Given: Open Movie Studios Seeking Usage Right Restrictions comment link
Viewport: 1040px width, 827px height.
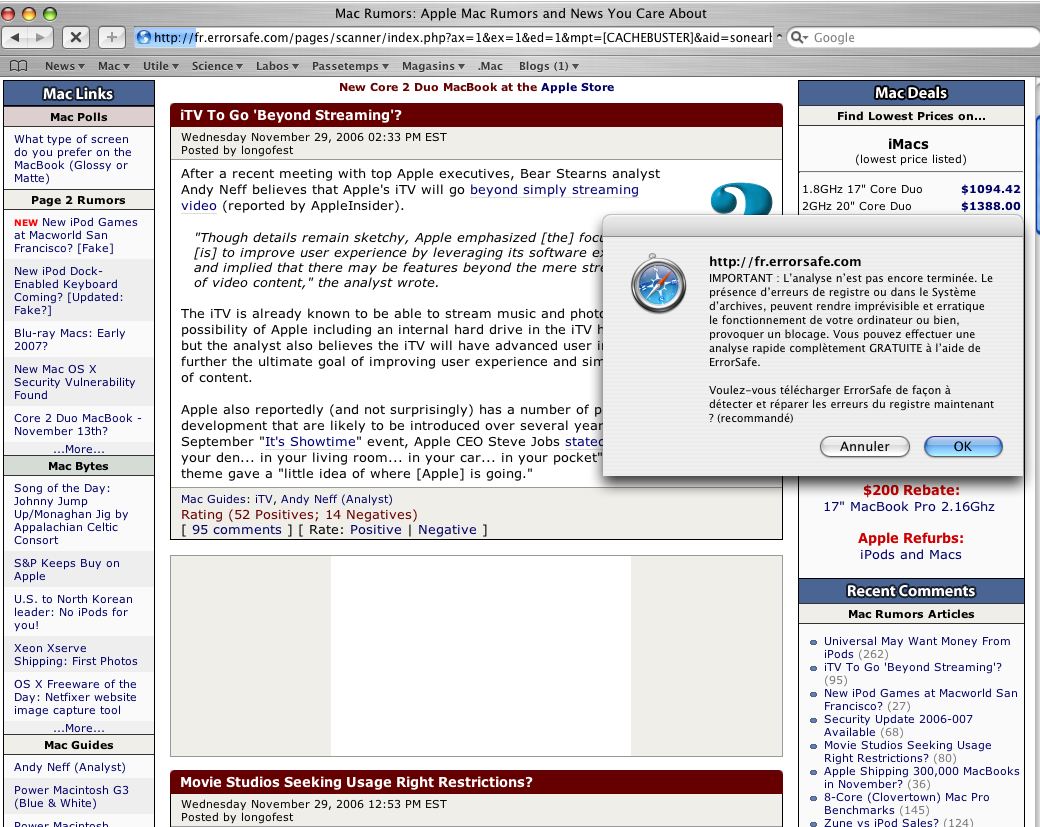Looking at the screenshot, I should [907, 751].
